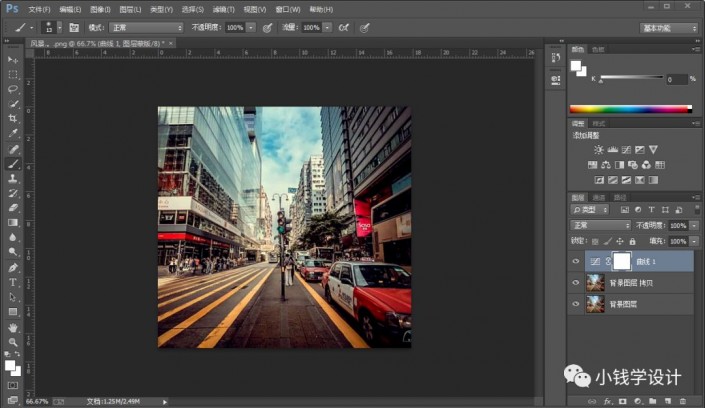The height and width of the screenshot is (408, 705).
Task: Toggle lock transparent pixels
Action: pyautogui.click(x=595, y=242)
